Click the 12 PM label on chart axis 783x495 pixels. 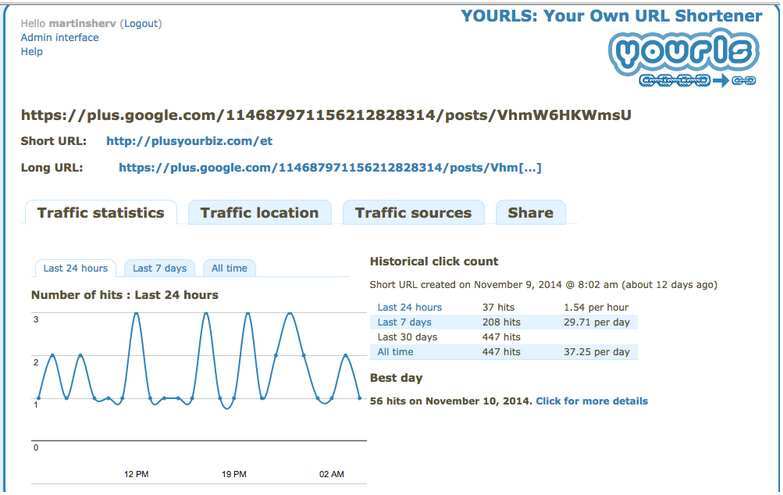coord(136,474)
